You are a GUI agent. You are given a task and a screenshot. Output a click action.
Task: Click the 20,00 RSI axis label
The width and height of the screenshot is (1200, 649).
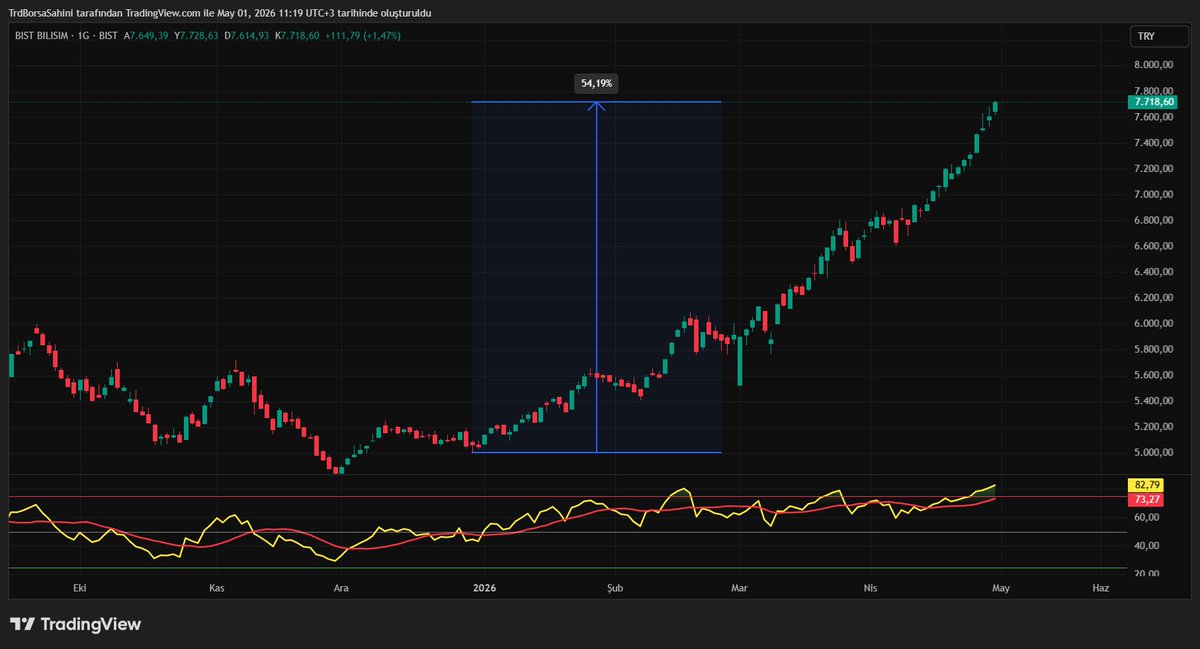point(1147,574)
